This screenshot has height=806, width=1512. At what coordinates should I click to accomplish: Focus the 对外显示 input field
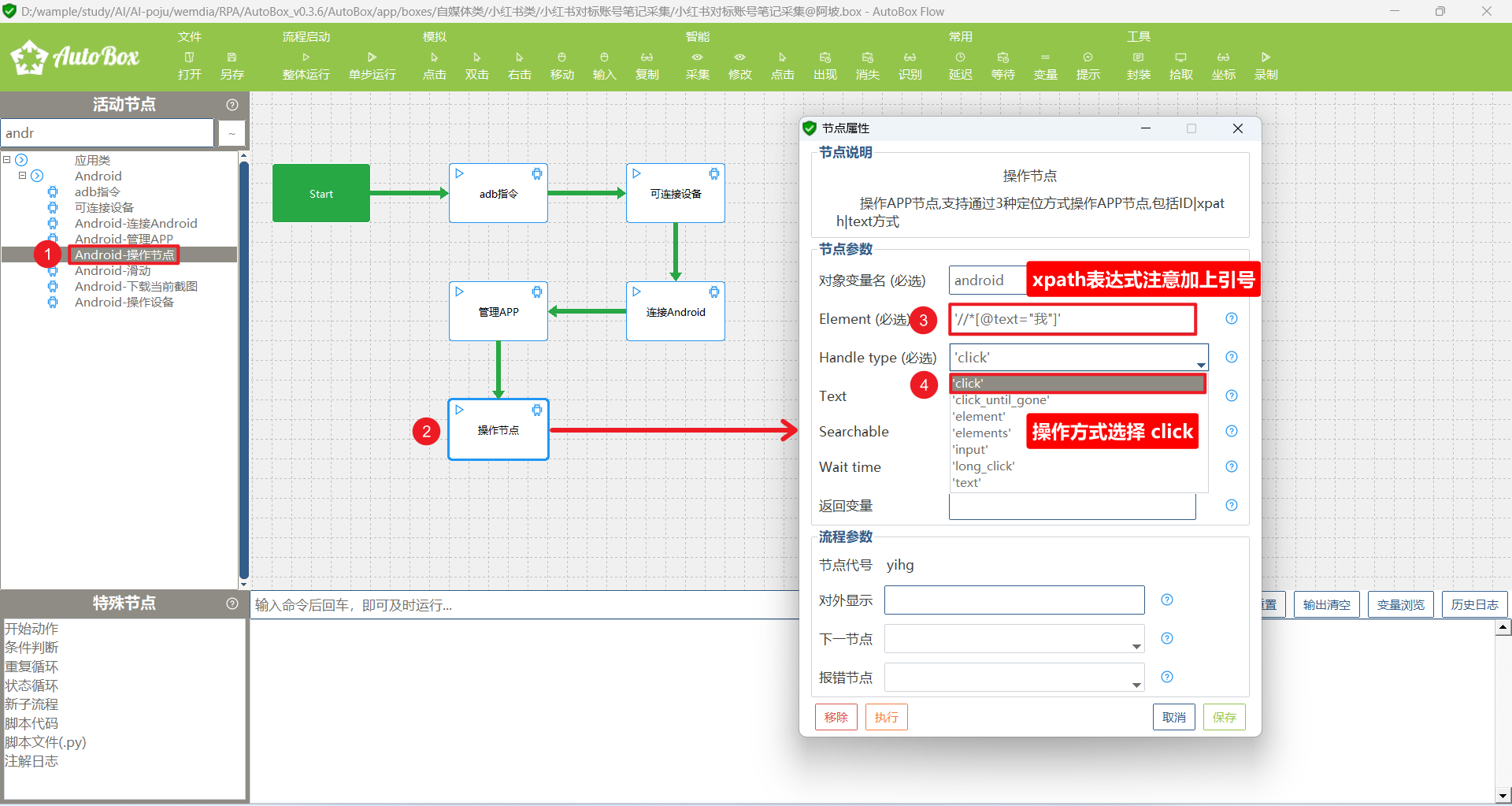click(1014, 600)
